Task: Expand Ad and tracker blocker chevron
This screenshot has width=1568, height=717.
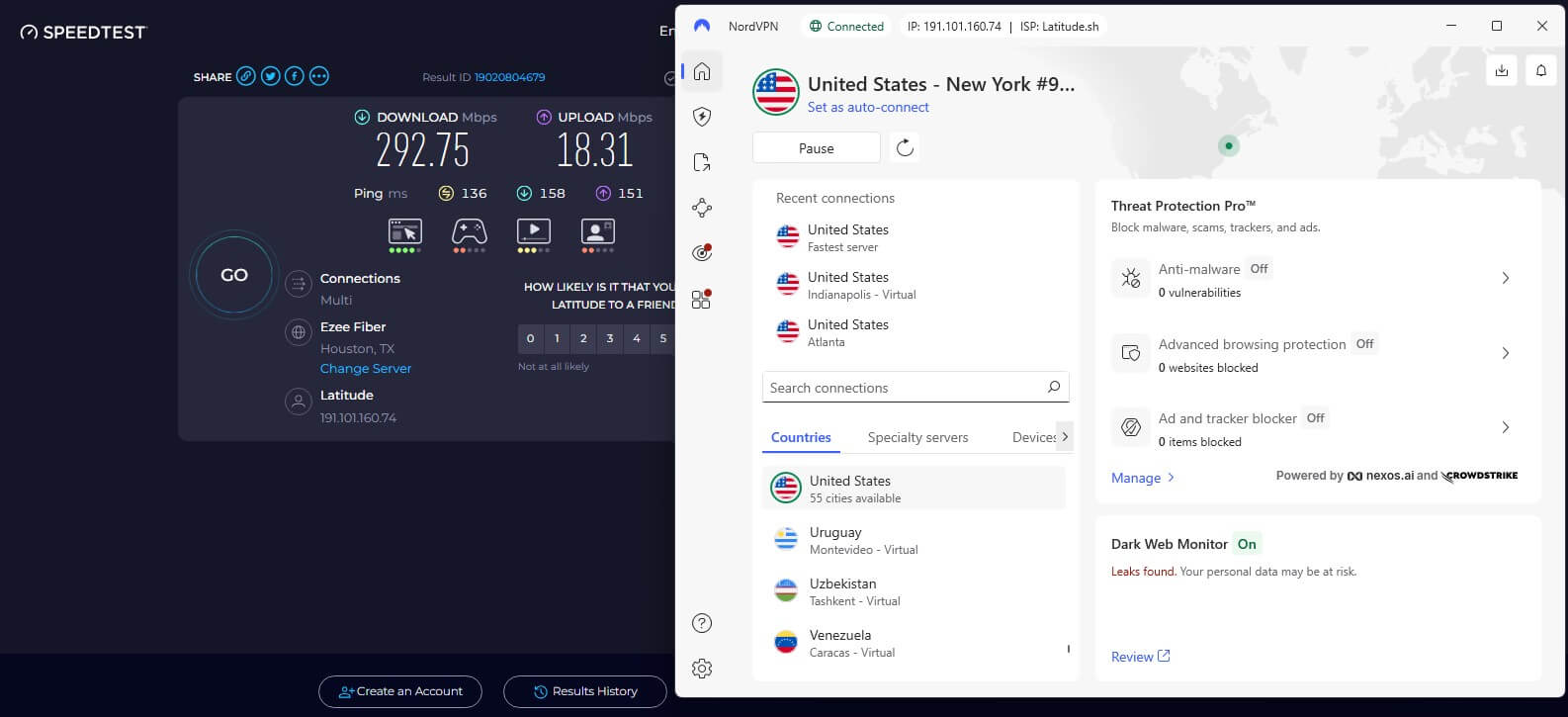Action: point(1506,427)
